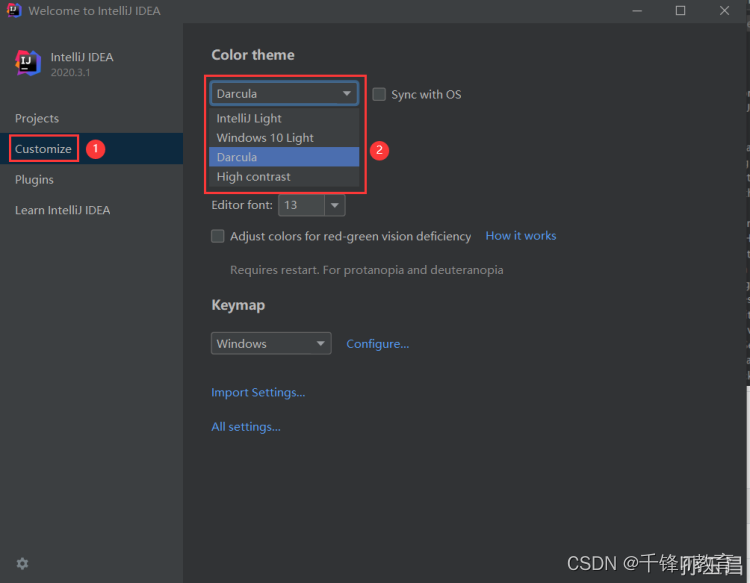The height and width of the screenshot is (583, 750).
Task: Open the Editor font size dropdown arrow
Action: 335,205
